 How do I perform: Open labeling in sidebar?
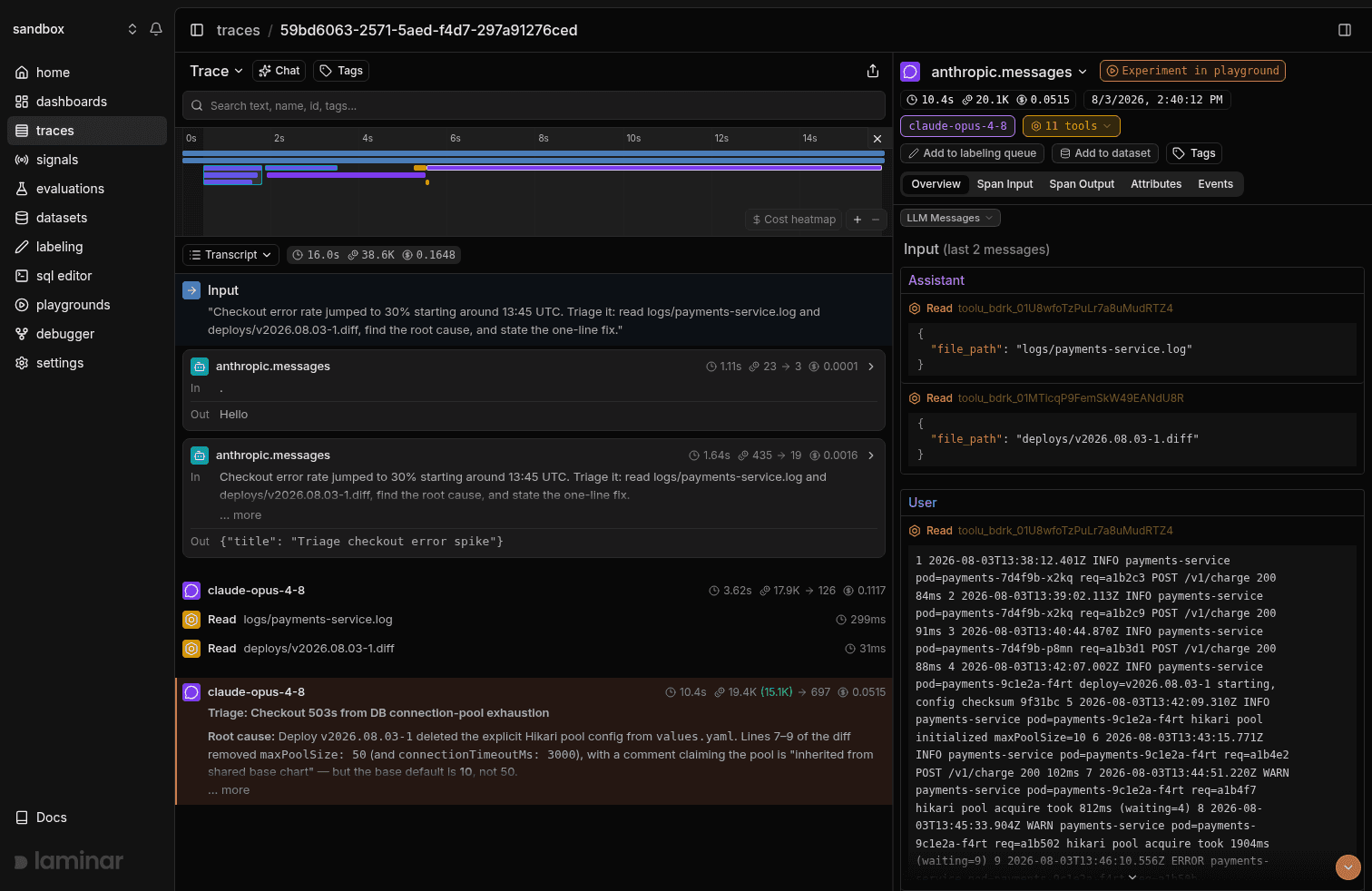87,247
